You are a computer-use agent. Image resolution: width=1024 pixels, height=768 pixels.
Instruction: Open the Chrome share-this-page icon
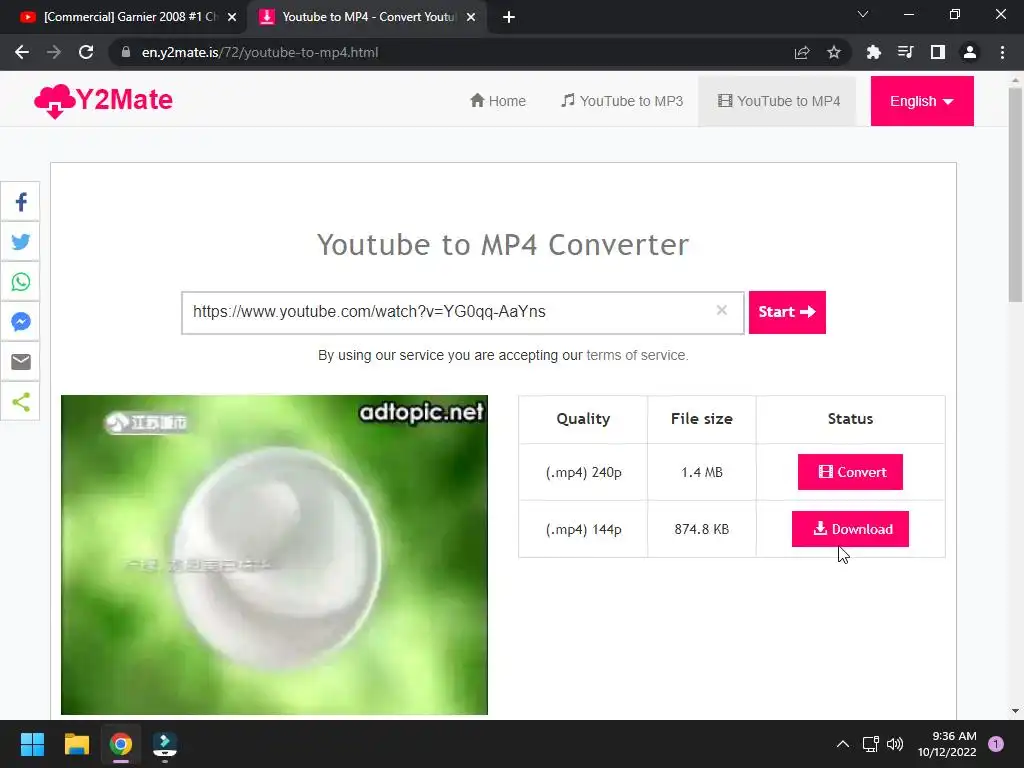coord(802,52)
